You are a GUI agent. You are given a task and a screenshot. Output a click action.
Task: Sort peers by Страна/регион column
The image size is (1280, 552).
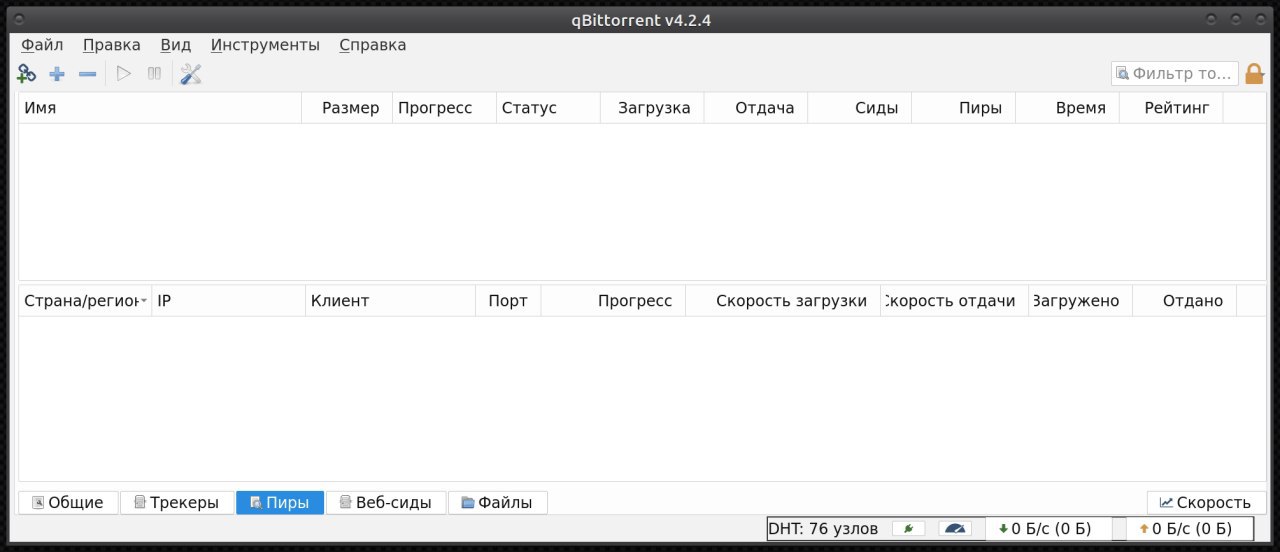coord(85,301)
